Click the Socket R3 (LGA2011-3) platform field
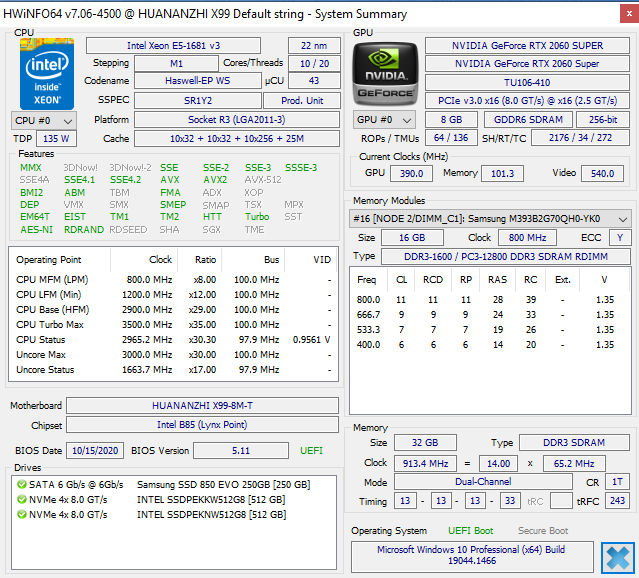 click(x=237, y=120)
